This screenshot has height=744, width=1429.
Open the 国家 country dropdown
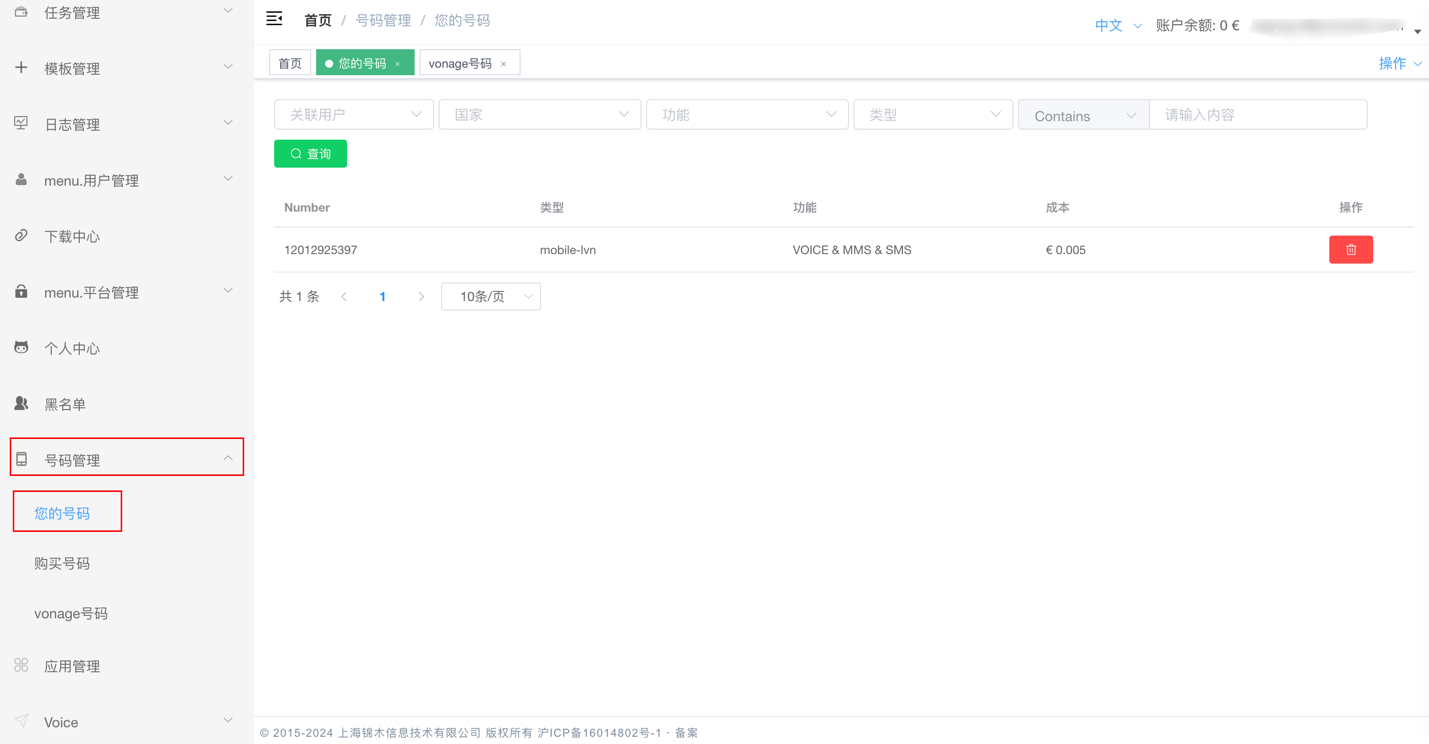pos(540,115)
